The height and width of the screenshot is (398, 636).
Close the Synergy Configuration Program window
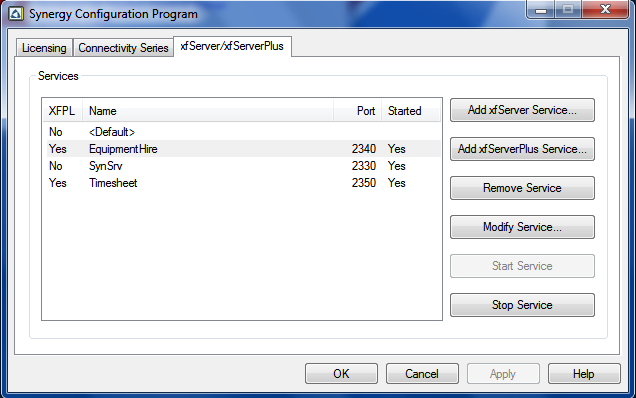coord(605,9)
